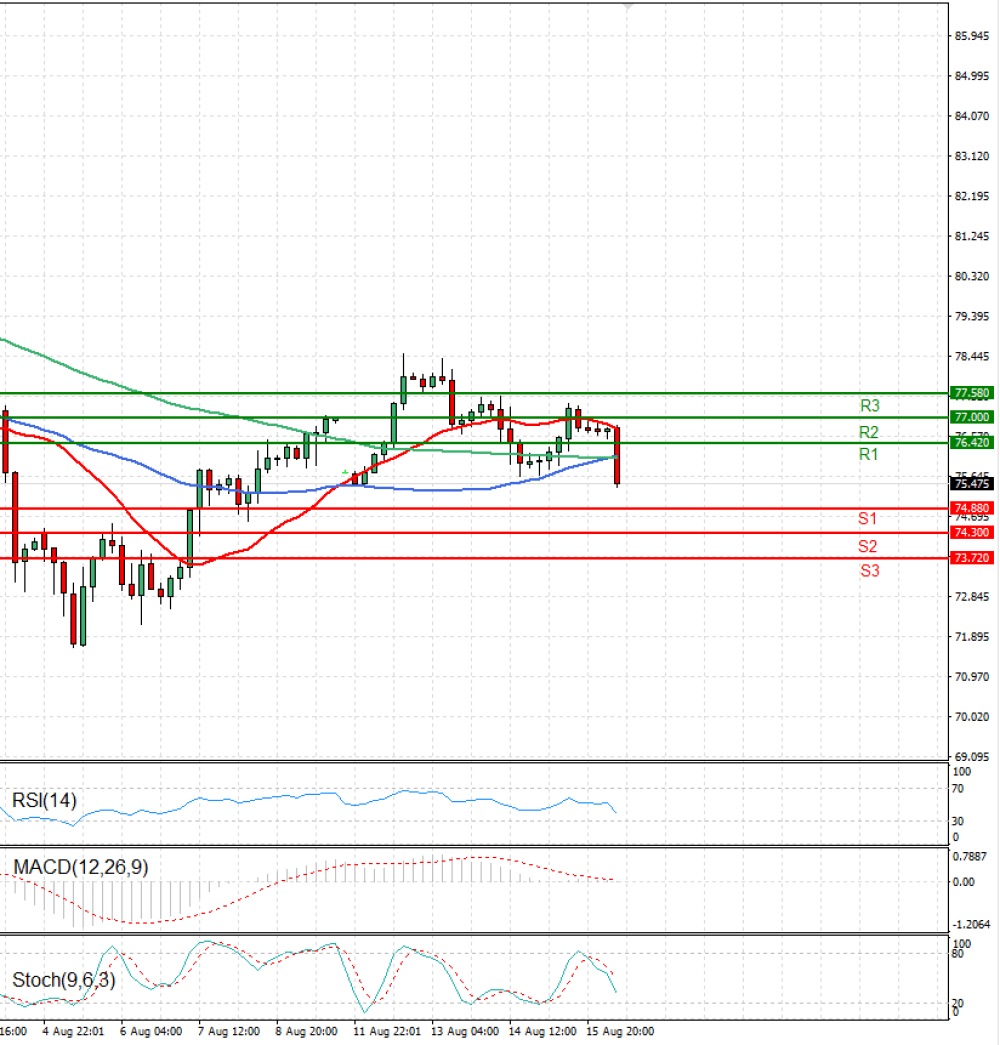The image size is (1000, 1045).
Task: Click the MACD(12,26,9) indicator label
Action: [x=81, y=866]
